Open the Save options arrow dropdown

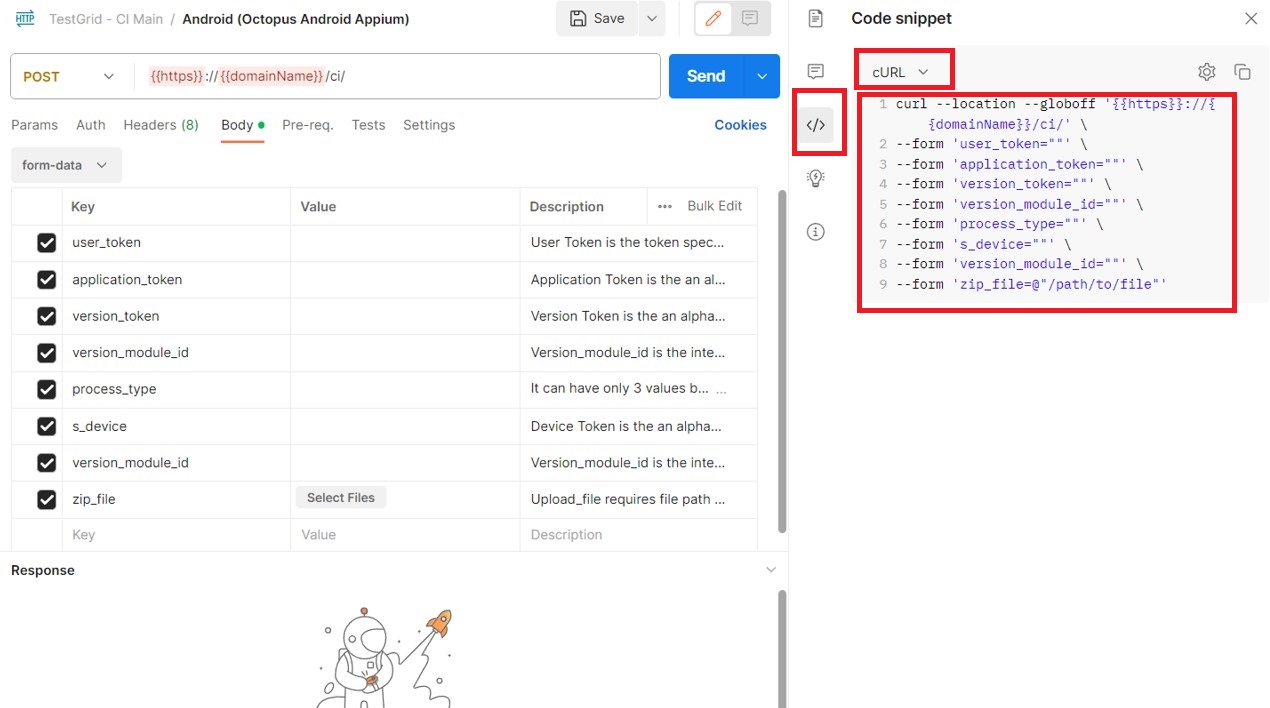tap(651, 18)
